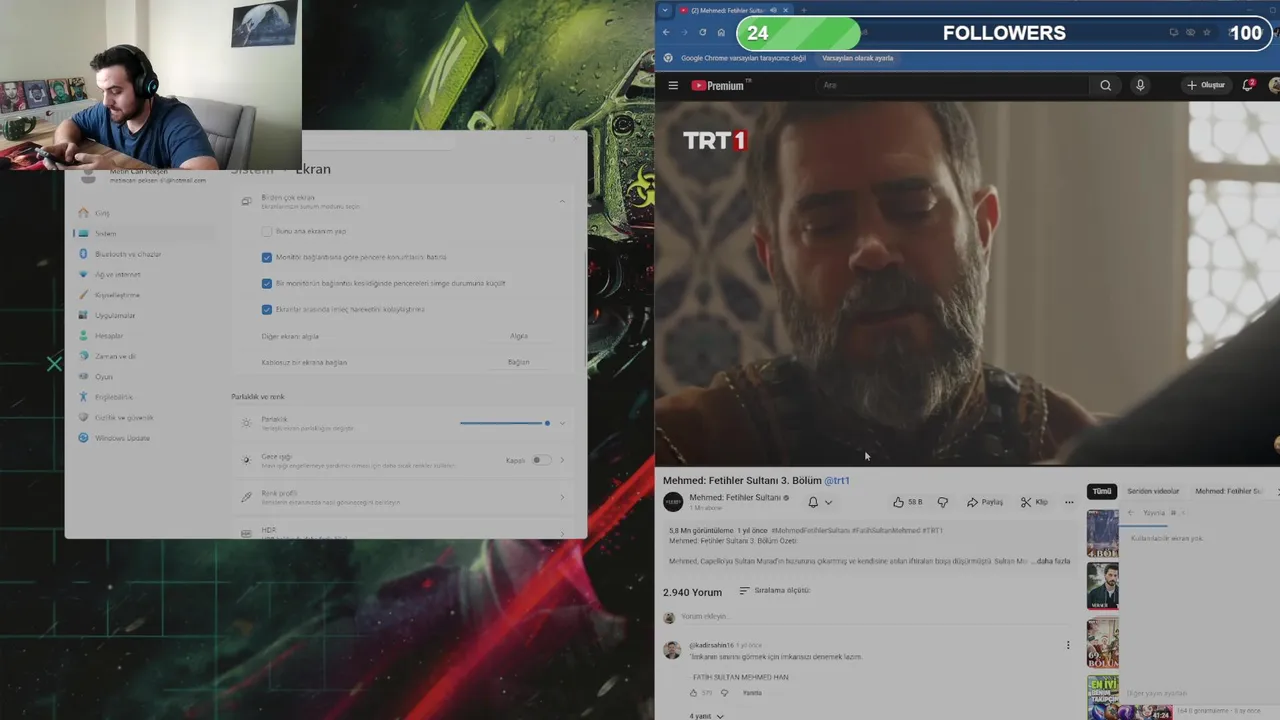
Task: Select Sistem in Settings sidebar
Action: 143,233
